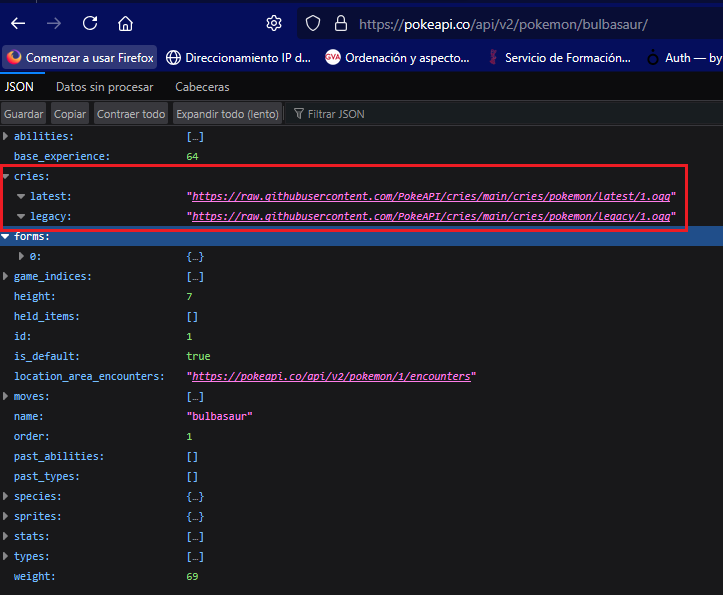Click the Auth bookmark favicon
The image size is (723, 595).
653,58
